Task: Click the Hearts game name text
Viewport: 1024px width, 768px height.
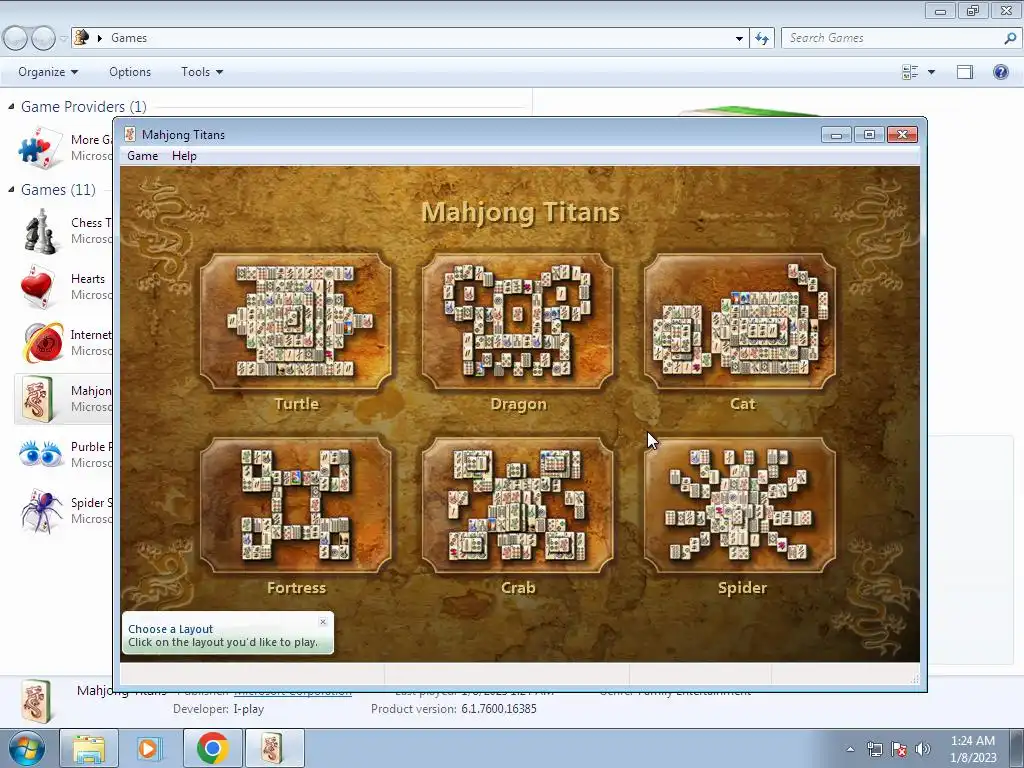Action: tap(88, 279)
